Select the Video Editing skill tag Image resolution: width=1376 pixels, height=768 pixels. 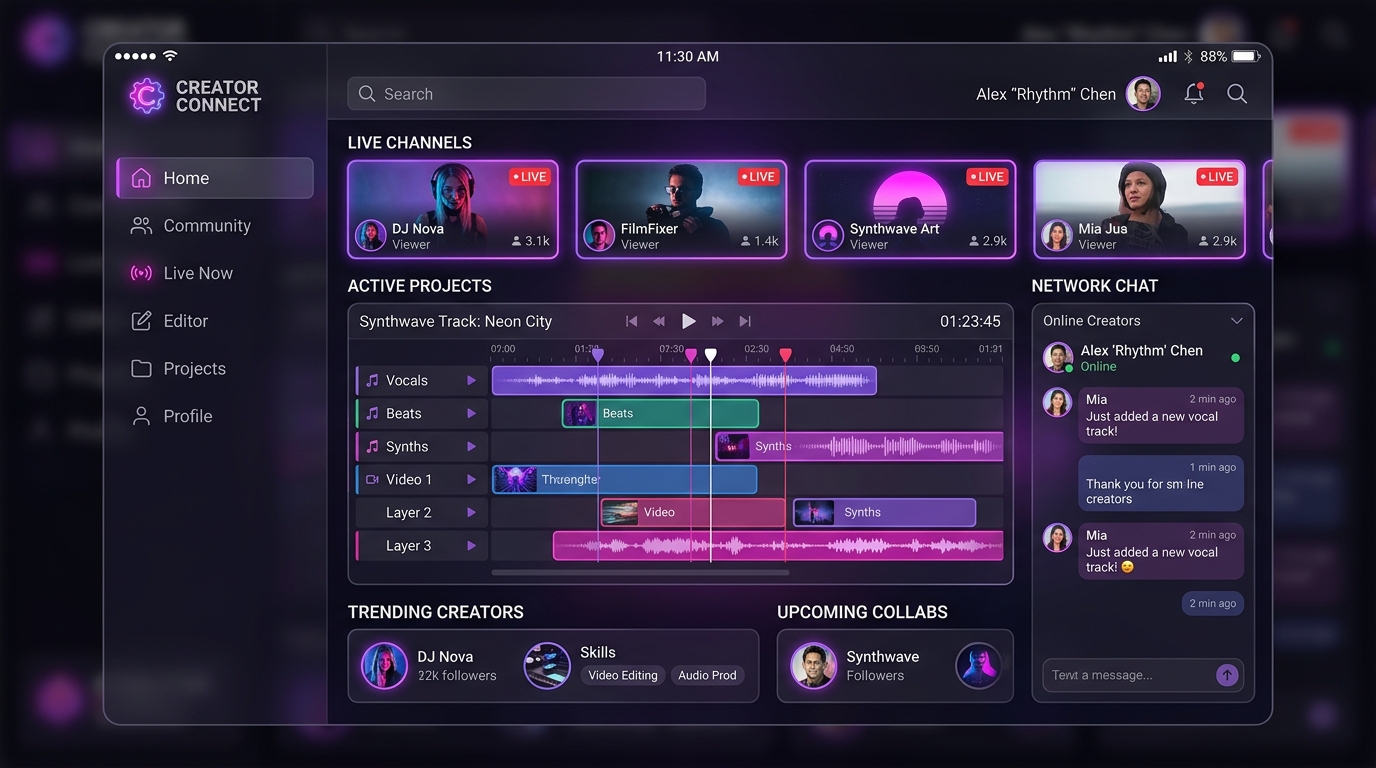pyautogui.click(x=623, y=675)
